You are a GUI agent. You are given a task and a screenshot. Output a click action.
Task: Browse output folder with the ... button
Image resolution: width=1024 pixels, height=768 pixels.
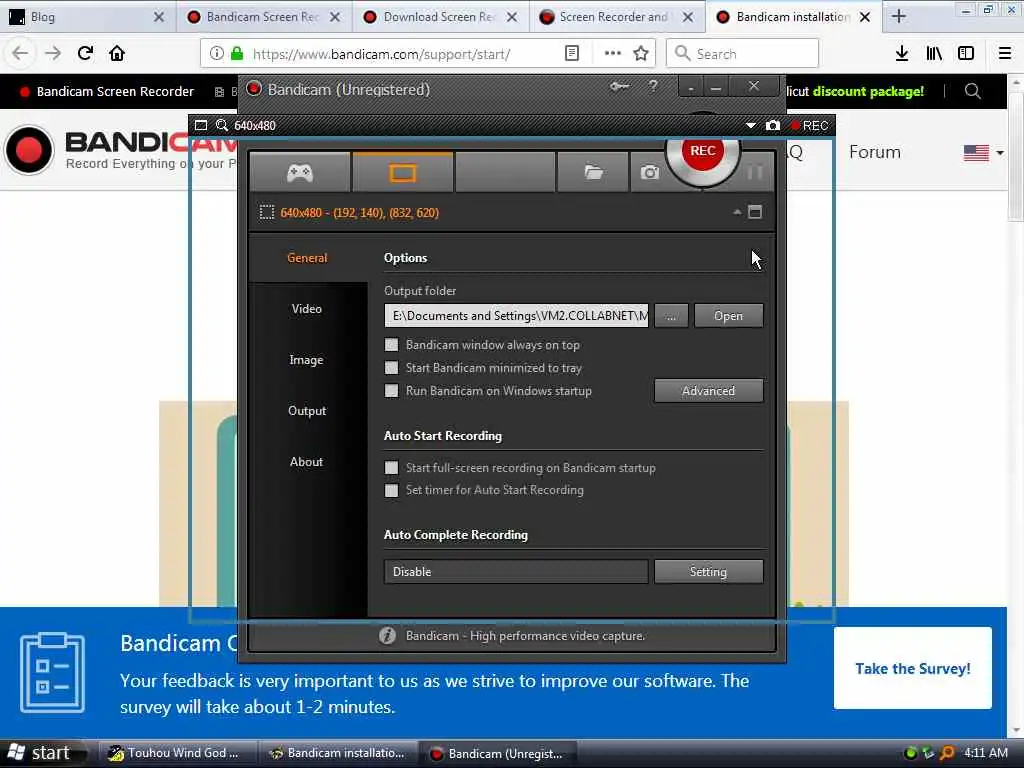coord(671,316)
